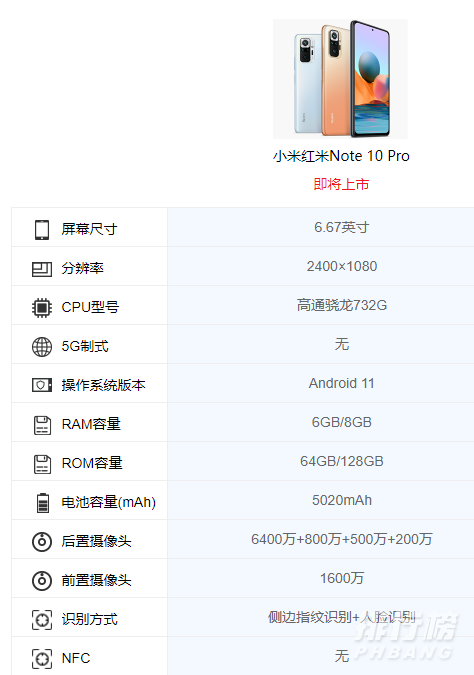The height and width of the screenshot is (675, 474).
Task: Click the shield icon beside 操作系统版本
Action: click(x=42, y=385)
